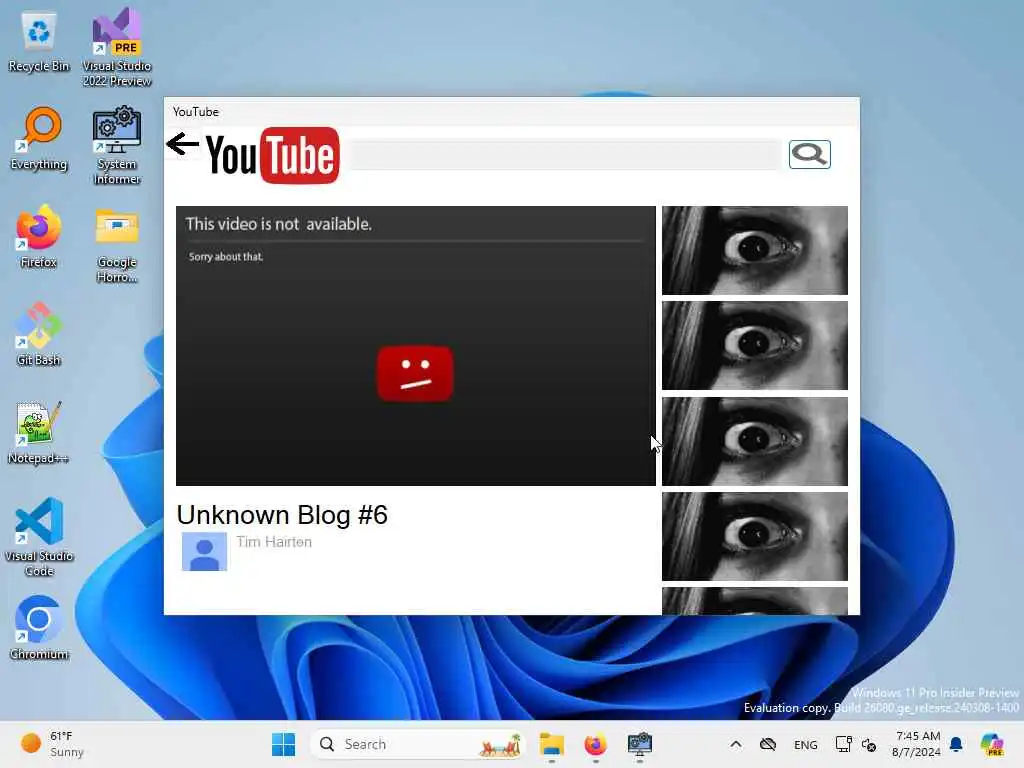The image size is (1024, 768).
Task: Click the network display tray icon
Action: pyautogui.click(x=843, y=744)
